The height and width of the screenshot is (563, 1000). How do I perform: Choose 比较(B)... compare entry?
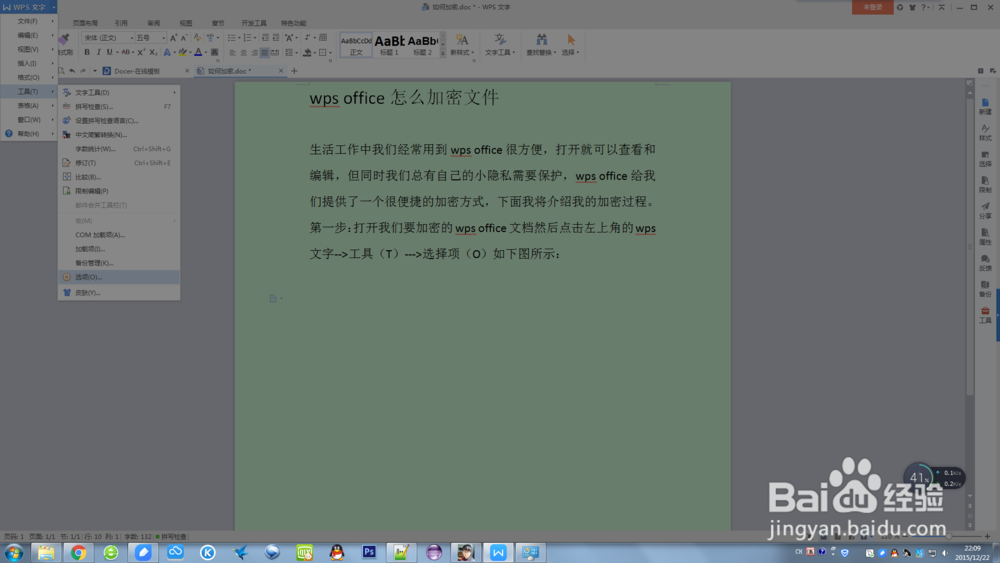tap(119, 177)
